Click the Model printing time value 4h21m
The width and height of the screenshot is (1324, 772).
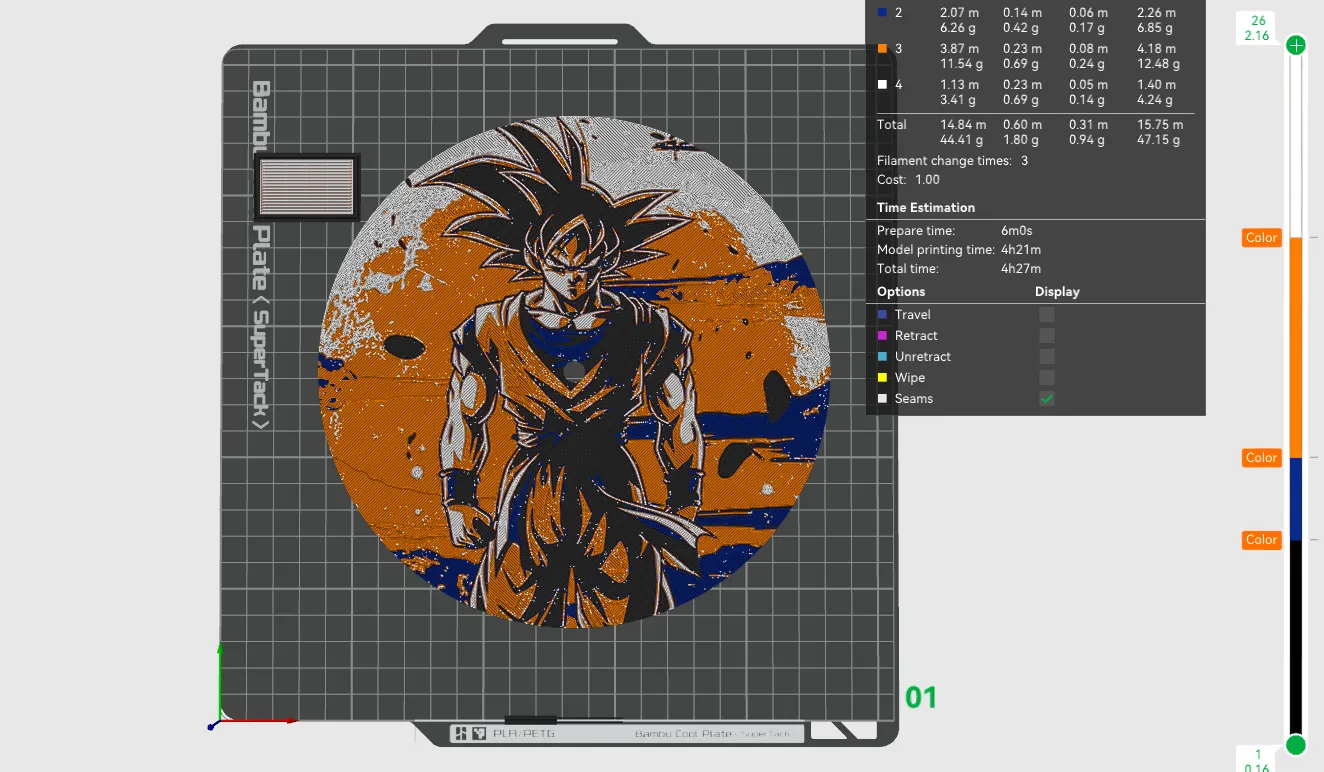click(x=1021, y=250)
